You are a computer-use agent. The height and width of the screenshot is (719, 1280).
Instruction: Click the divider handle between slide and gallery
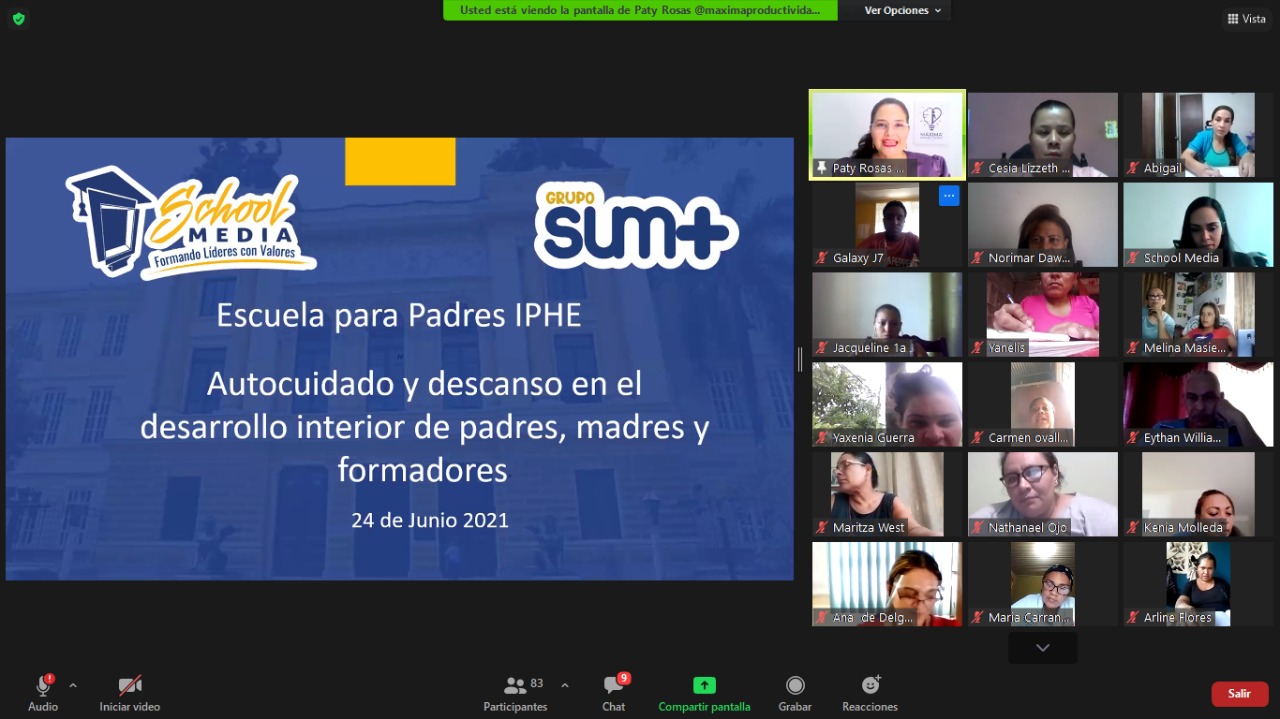coord(800,360)
